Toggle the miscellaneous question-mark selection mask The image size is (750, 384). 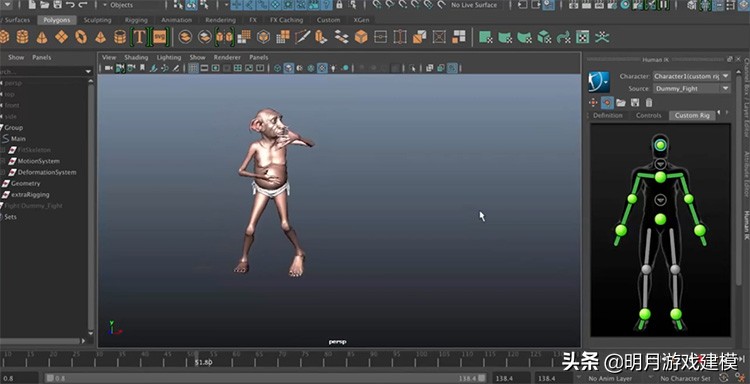pyautogui.click(x=327, y=5)
